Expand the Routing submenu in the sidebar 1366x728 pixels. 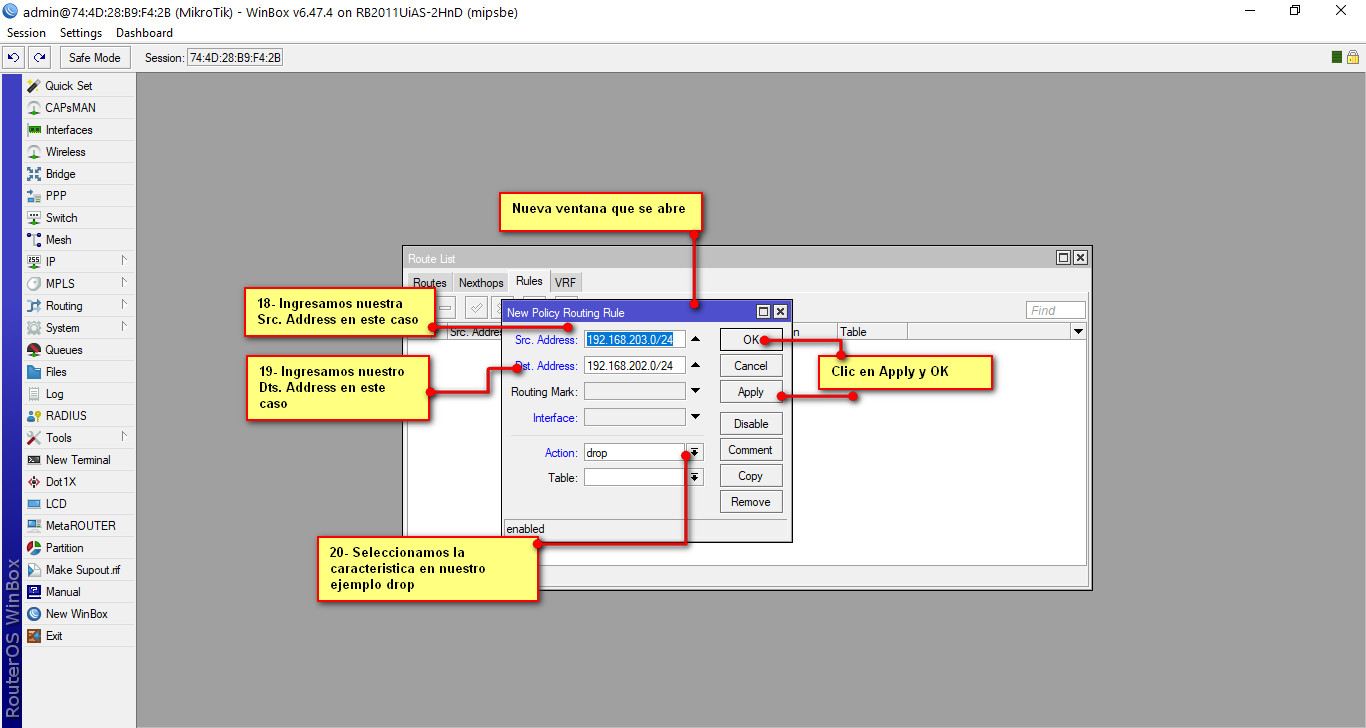click(64, 306)
